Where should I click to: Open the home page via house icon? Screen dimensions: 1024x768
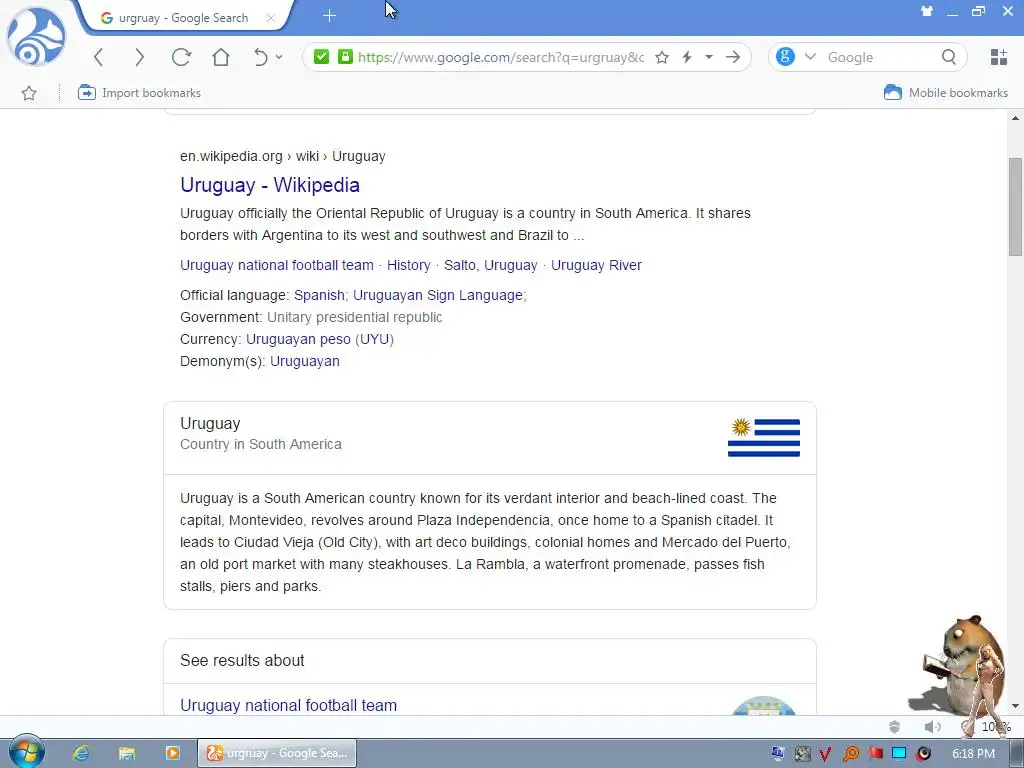221,57
